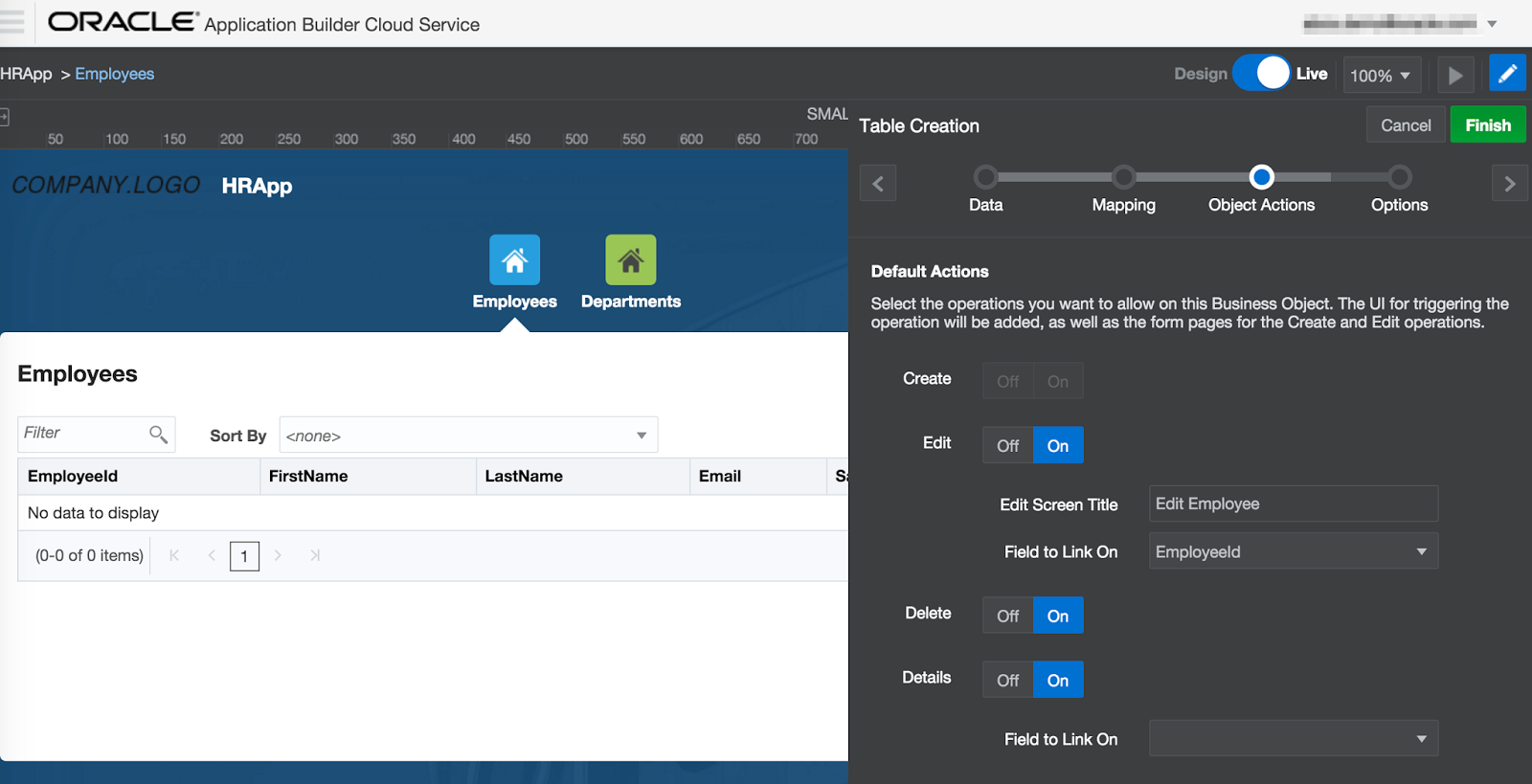Open the 100% zoom dropdown
The width and height of the screenshot is (1532, 784).
pos(1381,75)
